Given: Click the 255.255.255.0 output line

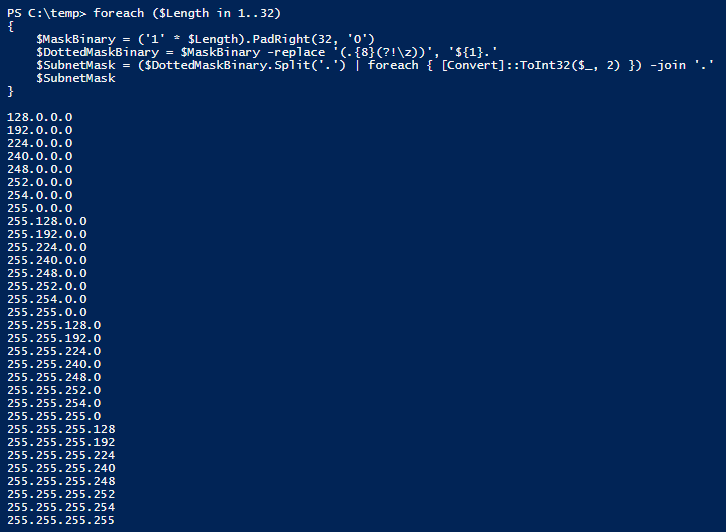Looking at the screenshot, I should (x=54, y=416).
